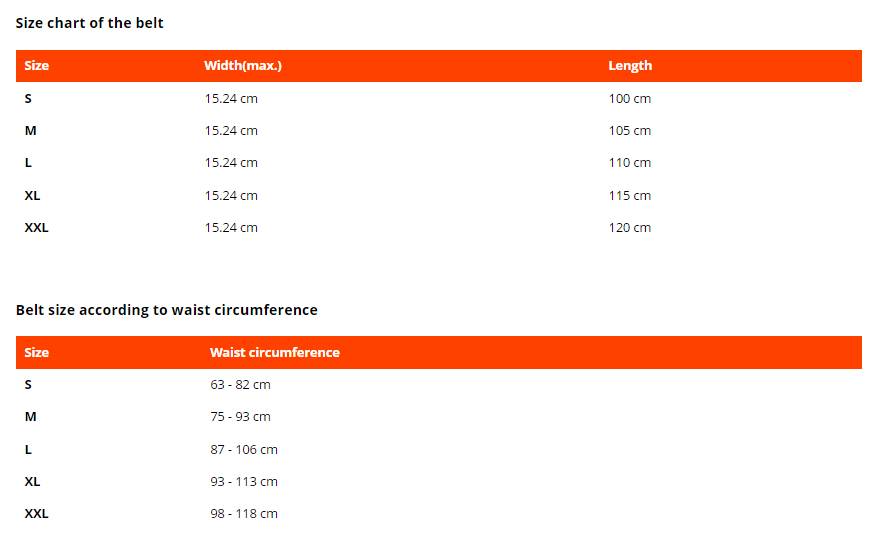Click the 63 - 82 cm waist value

point(240,385)
